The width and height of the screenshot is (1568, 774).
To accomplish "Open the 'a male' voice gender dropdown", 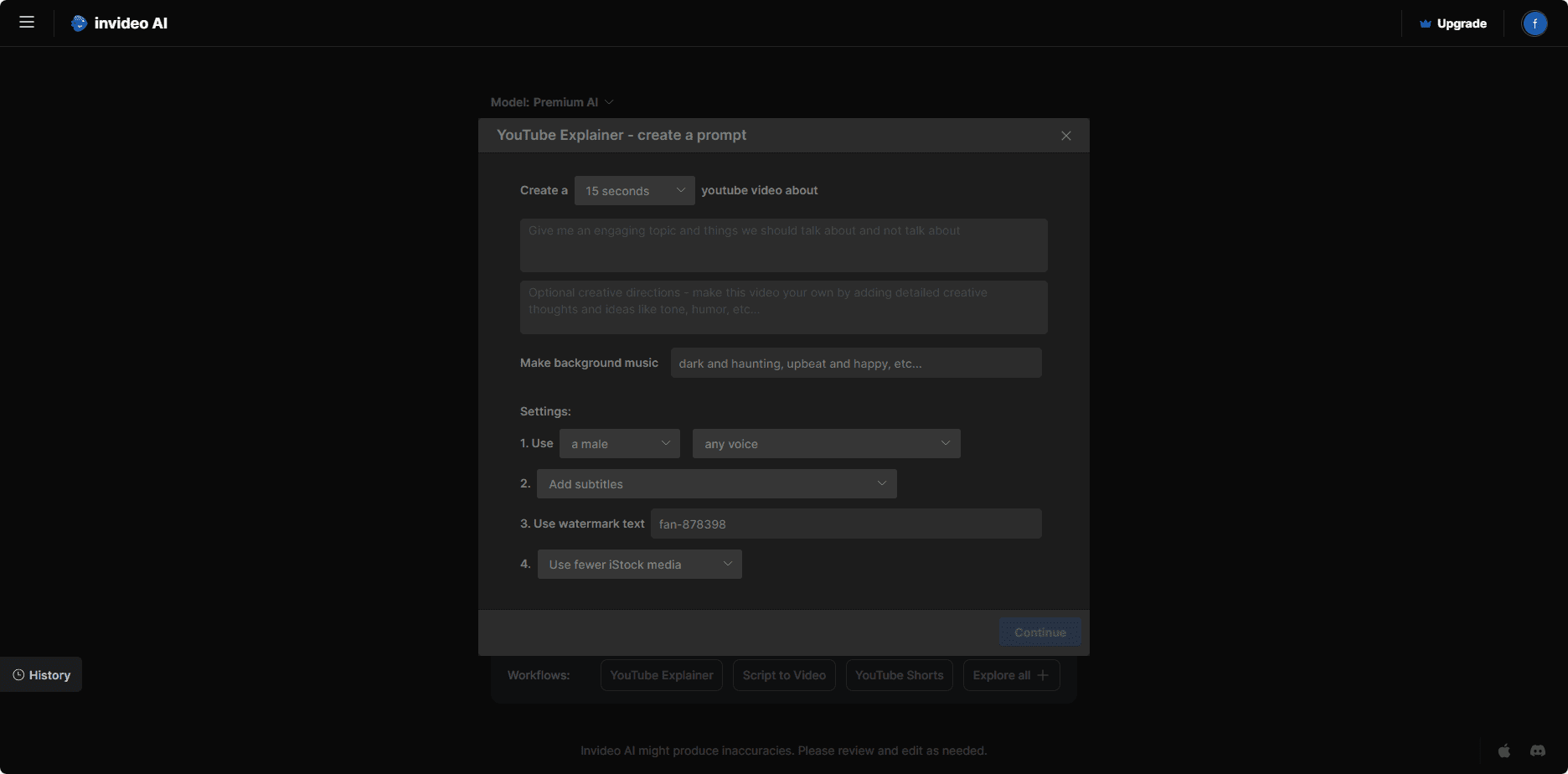I will coord(620,444).
